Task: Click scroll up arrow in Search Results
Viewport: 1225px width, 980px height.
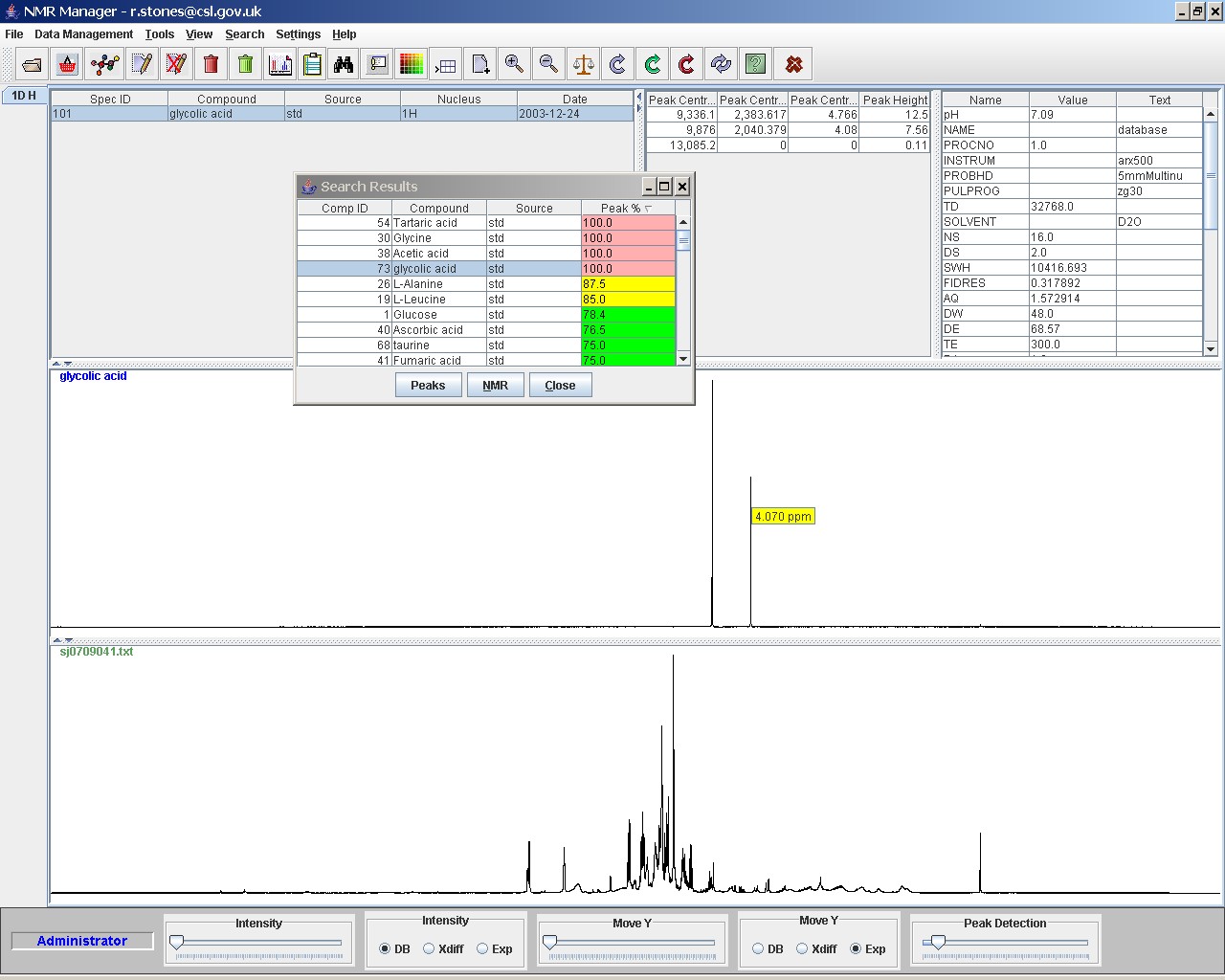Action: click(683, 222)
